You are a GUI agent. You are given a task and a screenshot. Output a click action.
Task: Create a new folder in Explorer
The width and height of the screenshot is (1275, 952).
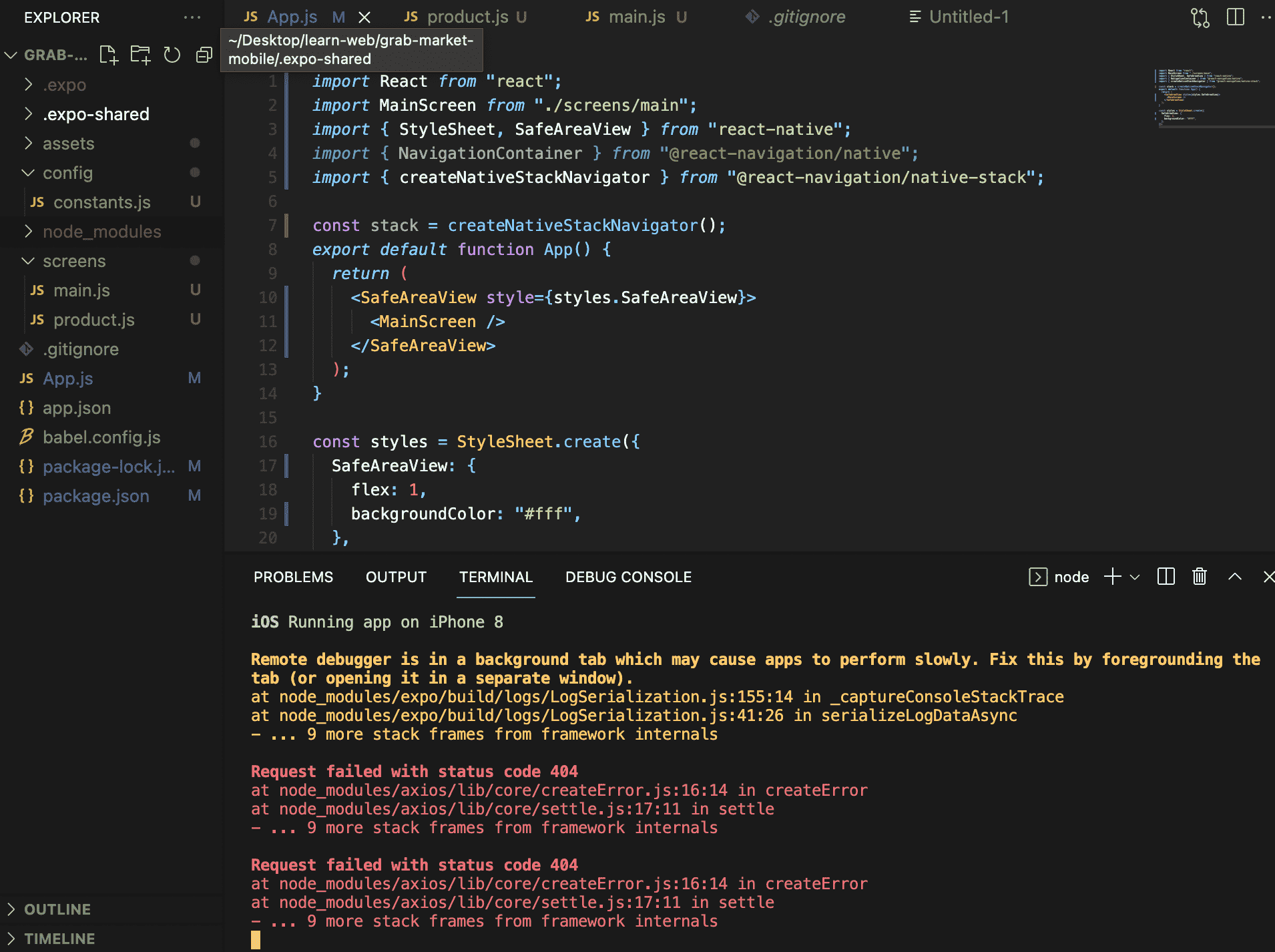[140, 55]
